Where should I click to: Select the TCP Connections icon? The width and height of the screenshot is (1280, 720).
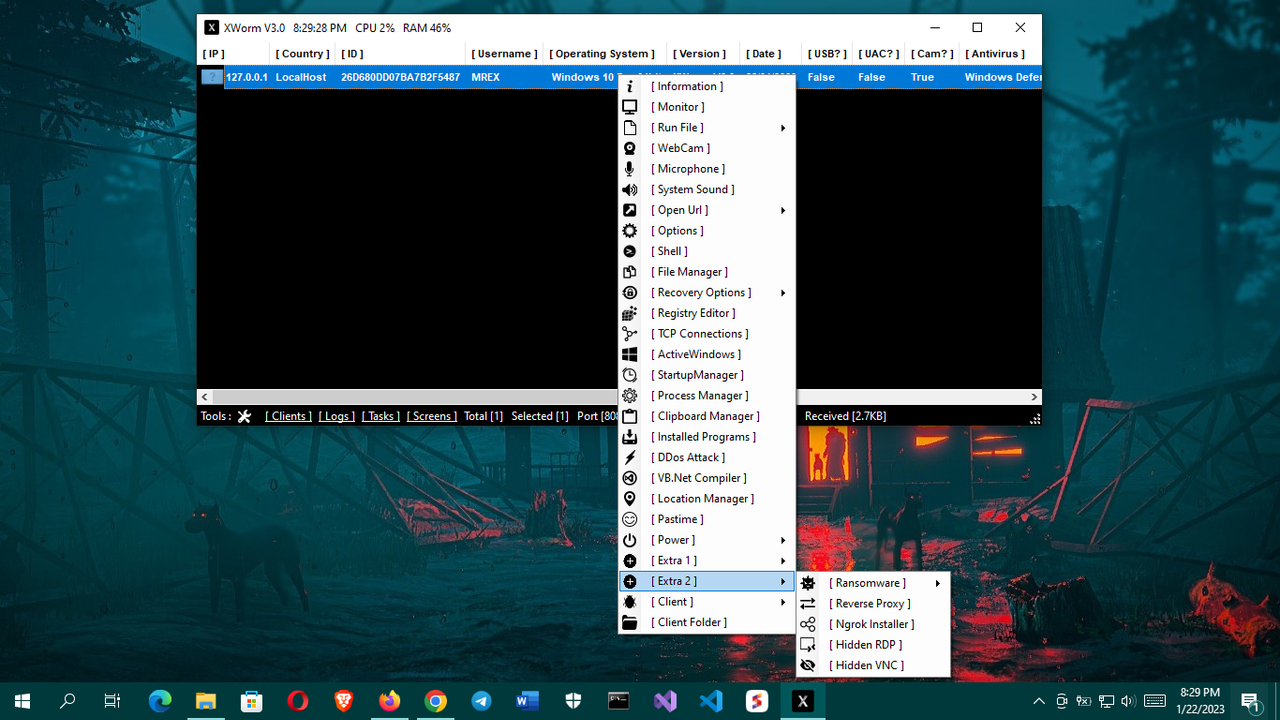click(629, 333)
